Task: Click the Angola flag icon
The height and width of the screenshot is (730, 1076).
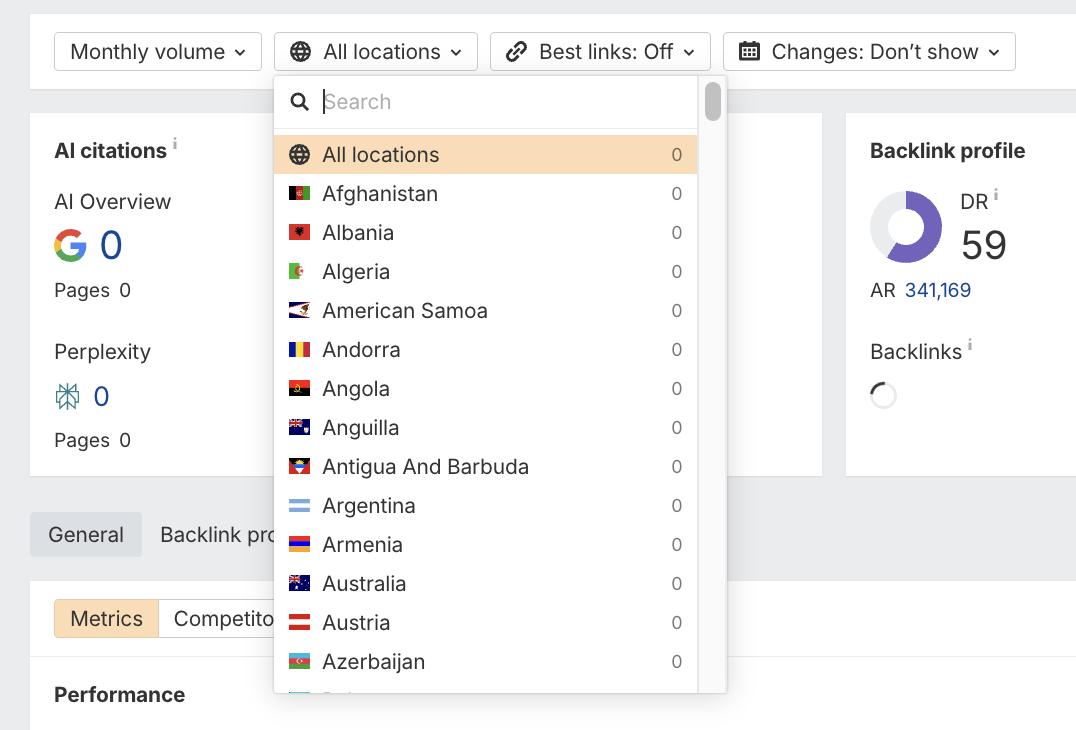Action: click(x=299, y=388)
